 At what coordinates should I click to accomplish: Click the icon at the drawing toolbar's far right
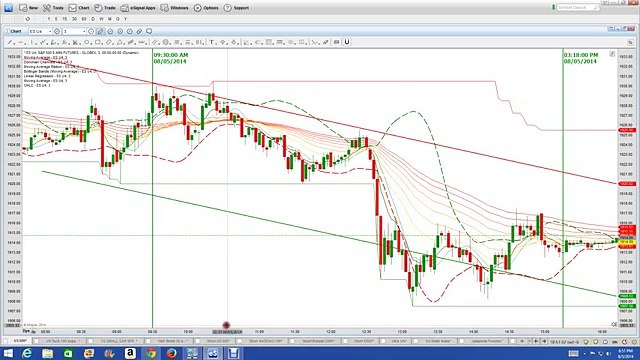[630, 42]
